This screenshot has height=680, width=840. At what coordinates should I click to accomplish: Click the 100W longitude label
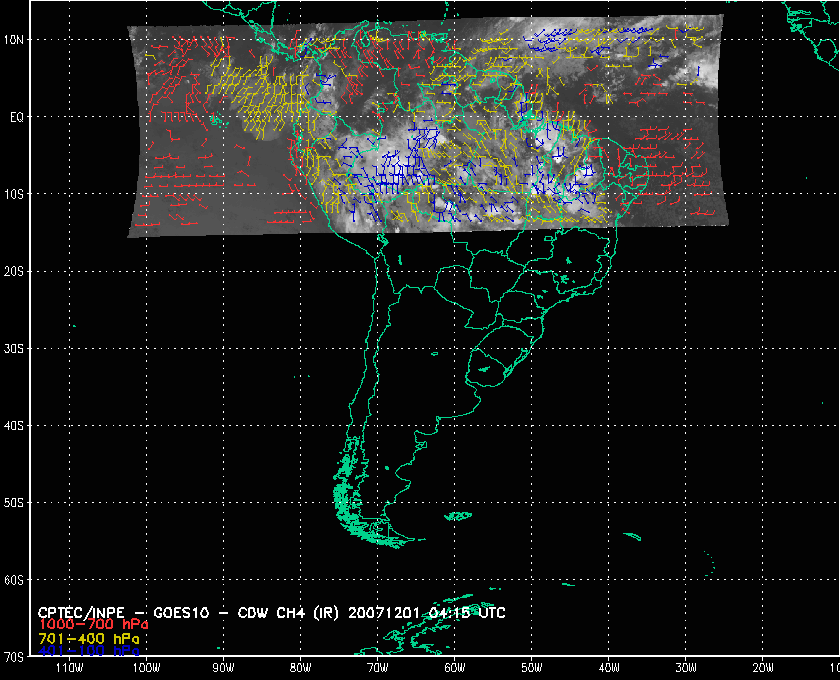pos(146,668)
